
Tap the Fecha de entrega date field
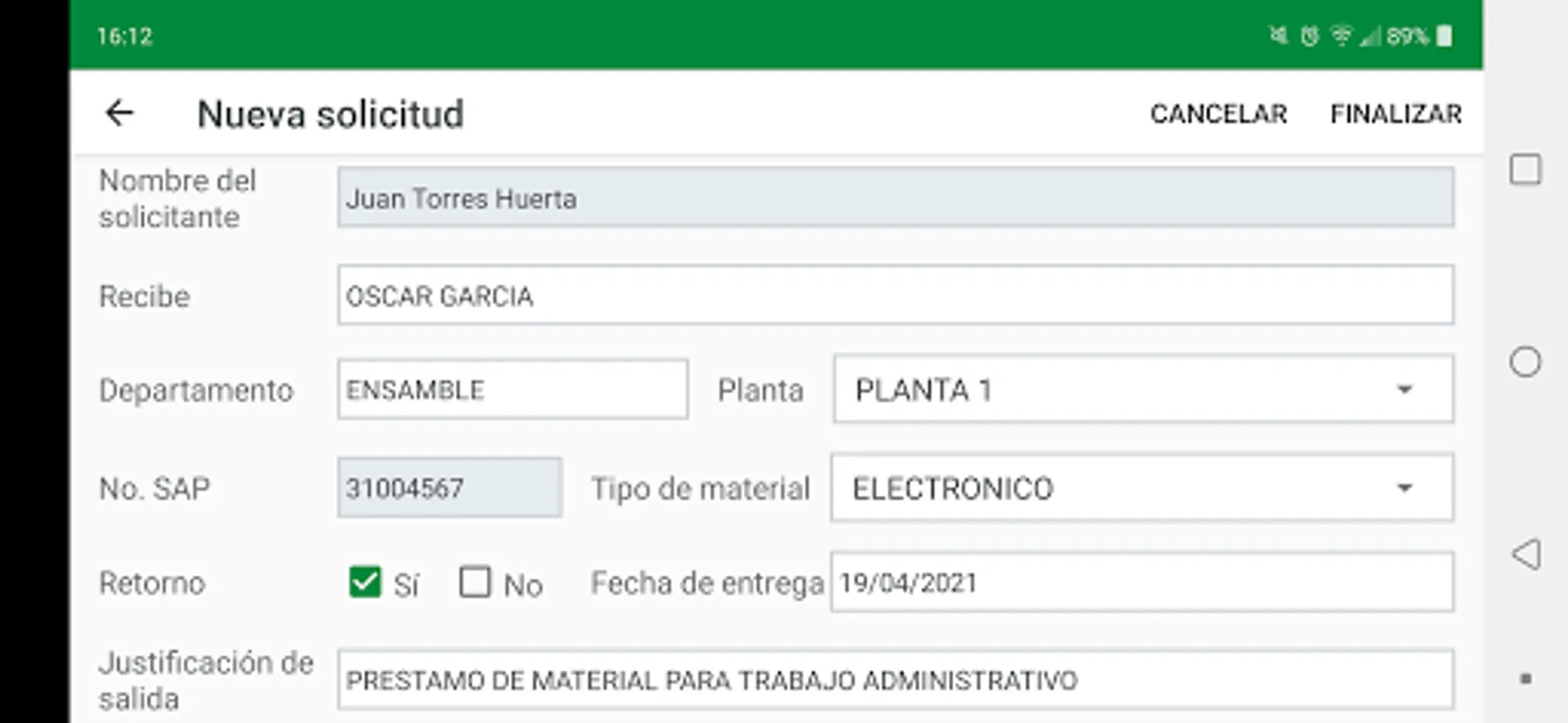(1141, 582)
